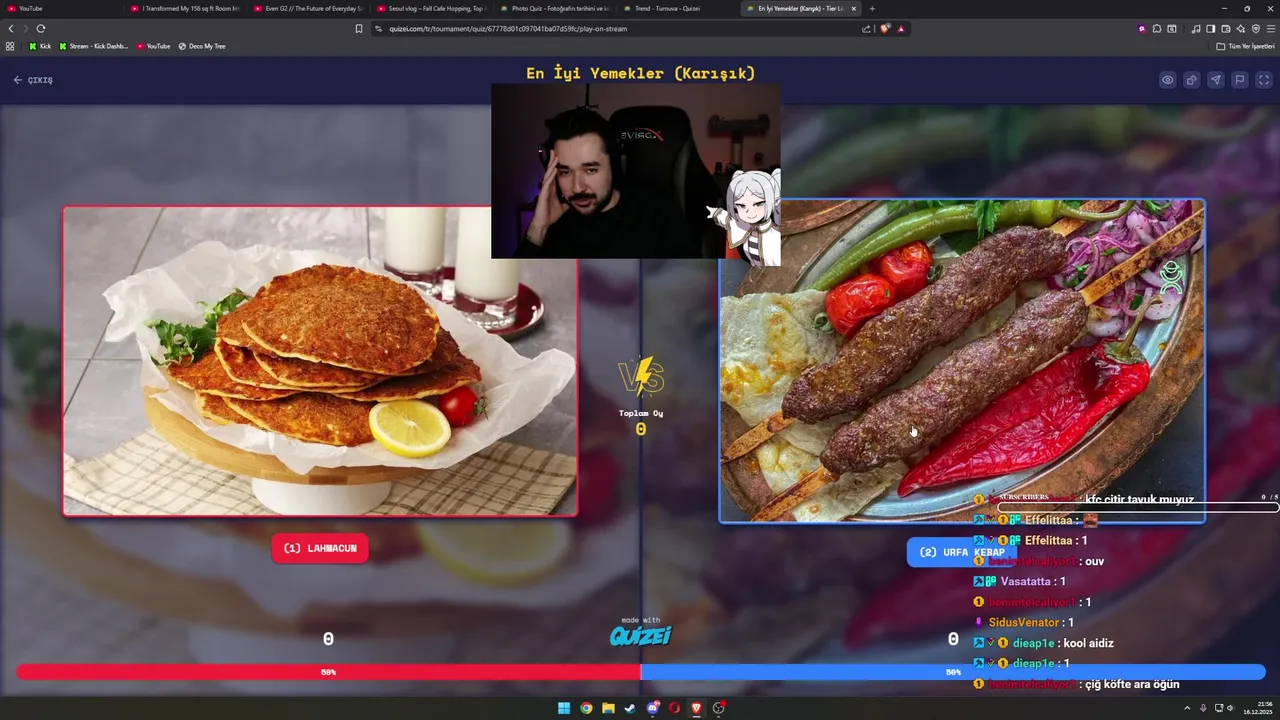Click the music note media control icon
The width and height of the screenshot is (1280, 720).
[1196, 29]
